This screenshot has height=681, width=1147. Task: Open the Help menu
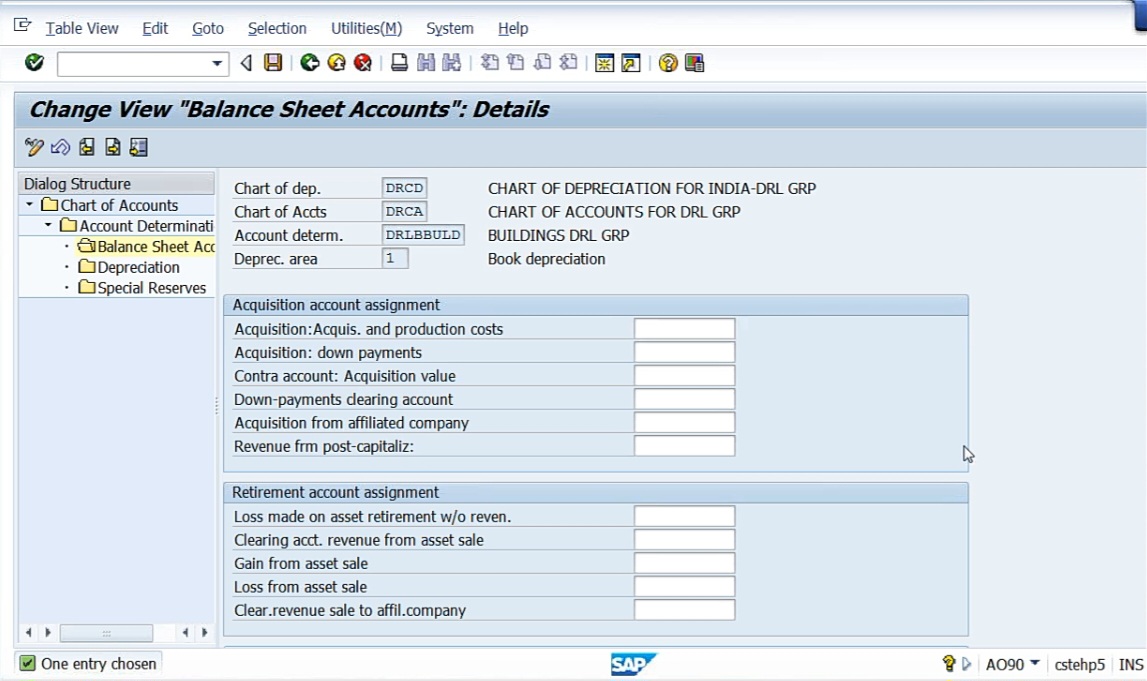coord(513,29)
